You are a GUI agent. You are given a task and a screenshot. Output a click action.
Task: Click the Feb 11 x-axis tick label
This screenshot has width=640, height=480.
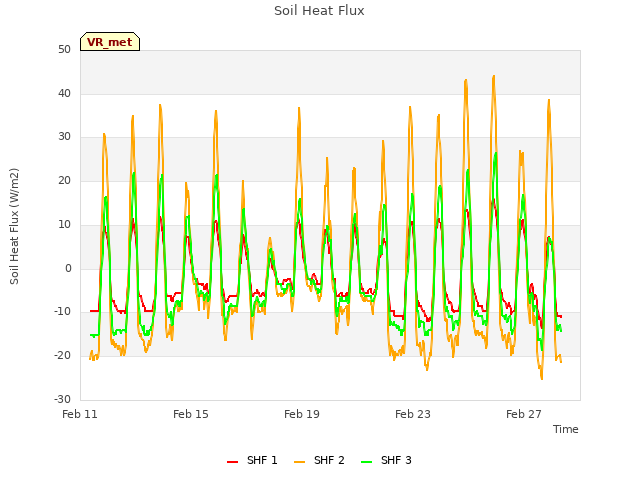tap(80, 414)
